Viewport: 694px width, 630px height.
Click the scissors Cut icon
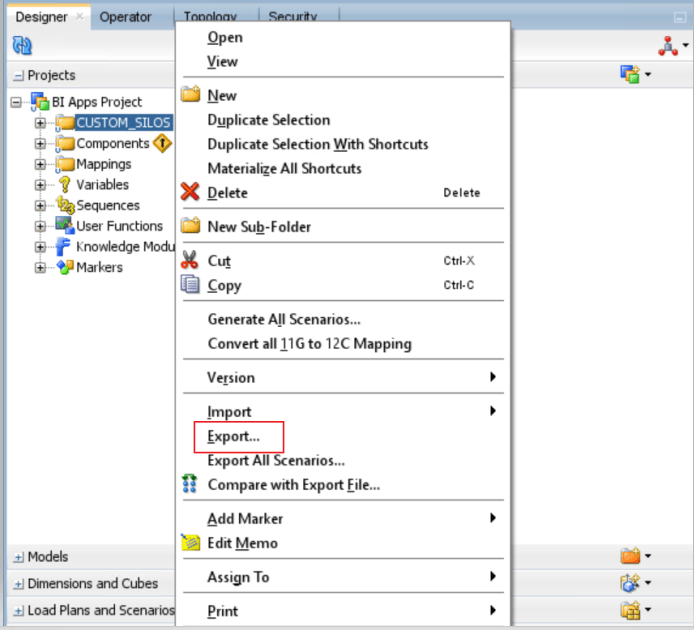[x=189, y=260]
